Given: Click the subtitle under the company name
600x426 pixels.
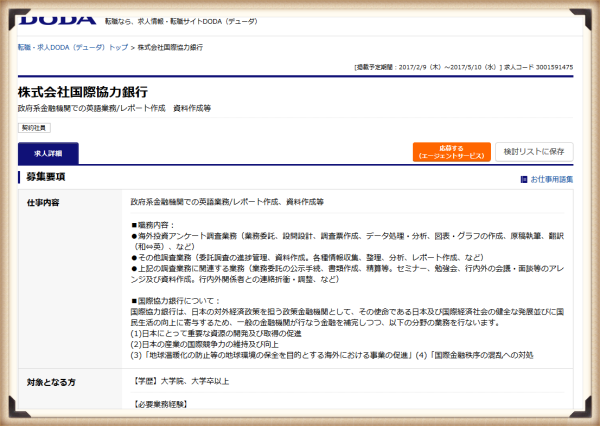Looking at the screenshot, I should click(x=114, y=108).
